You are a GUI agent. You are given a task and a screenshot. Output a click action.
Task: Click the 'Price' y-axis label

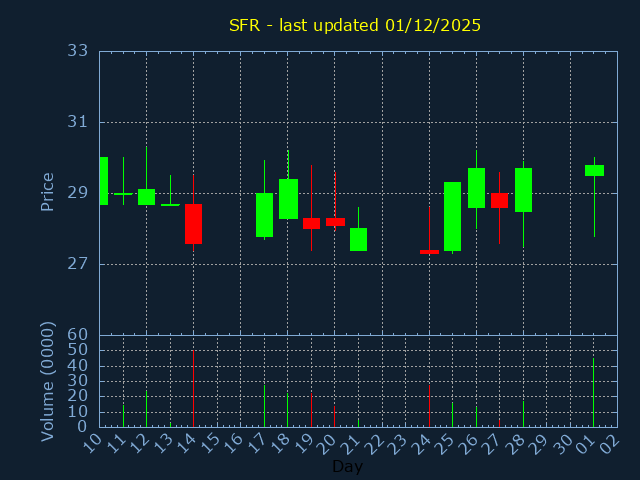(47, 192)
